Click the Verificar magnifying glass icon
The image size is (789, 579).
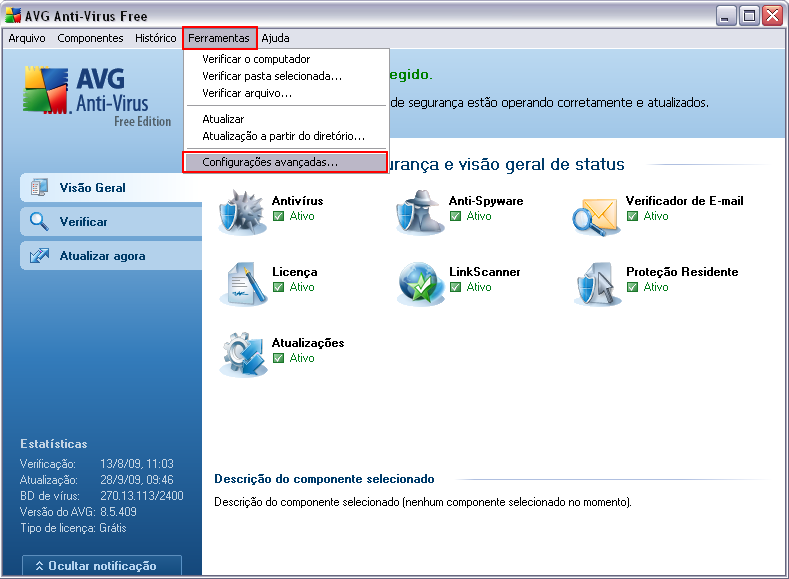pyautogui.click(x=39, y=221)
